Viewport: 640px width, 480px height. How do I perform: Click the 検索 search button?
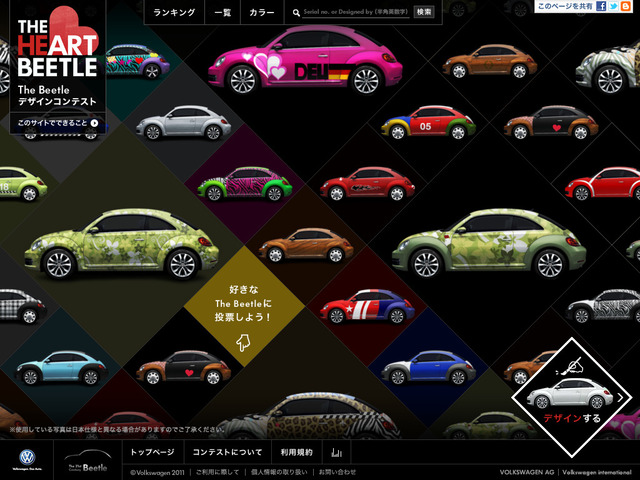point(424,12)
